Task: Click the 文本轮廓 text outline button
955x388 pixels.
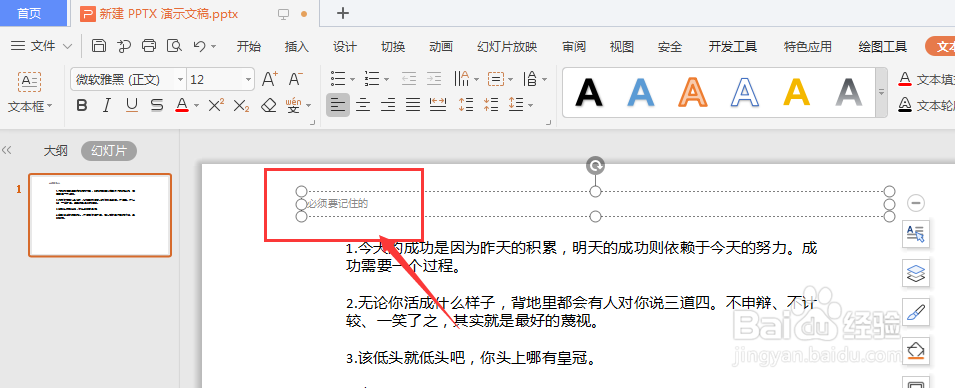Action: (x=926, y=105)
